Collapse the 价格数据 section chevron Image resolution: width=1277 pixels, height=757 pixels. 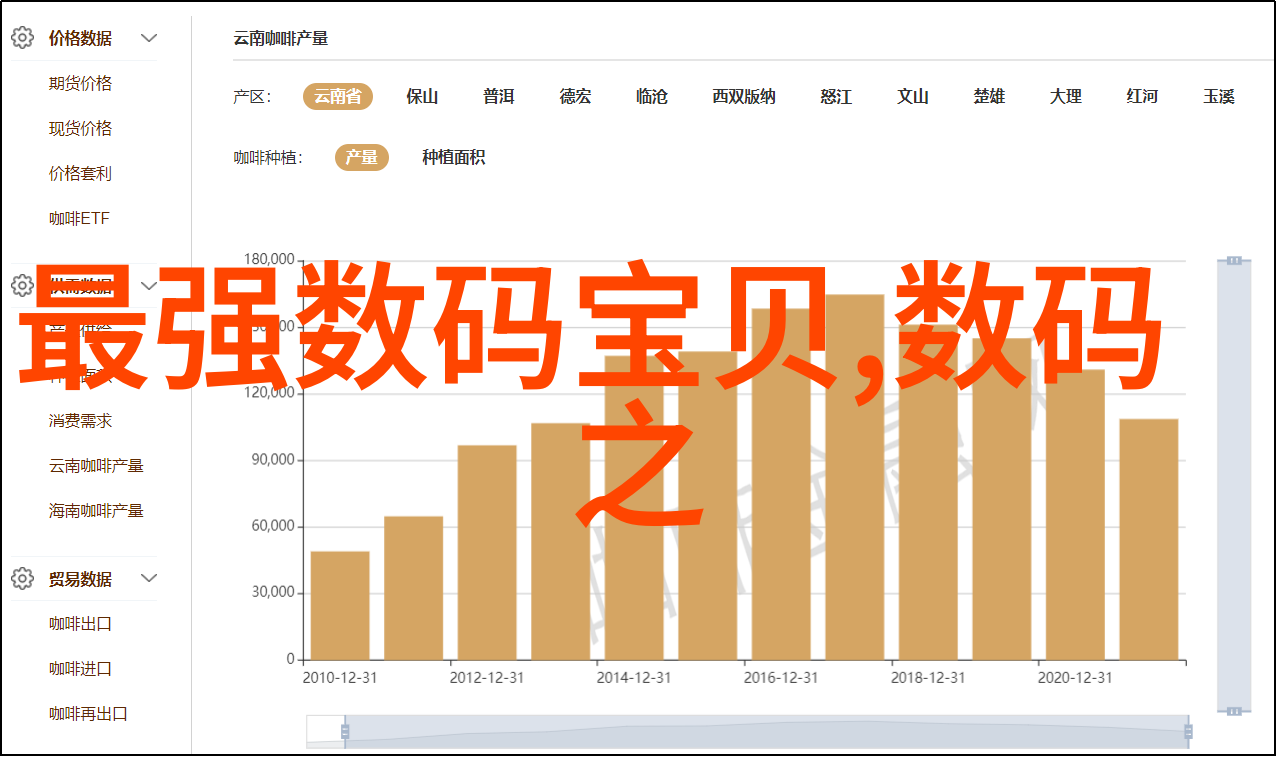click(149, 38)
